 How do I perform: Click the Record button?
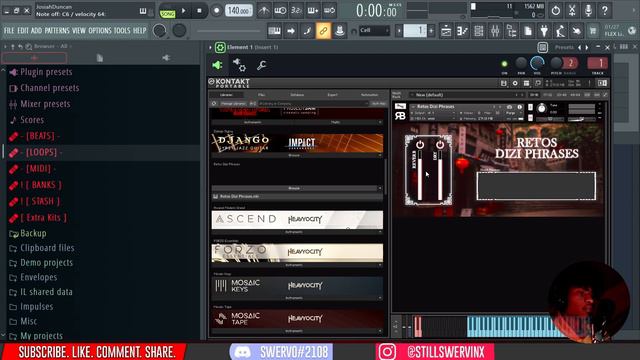(x=217, y=11)
